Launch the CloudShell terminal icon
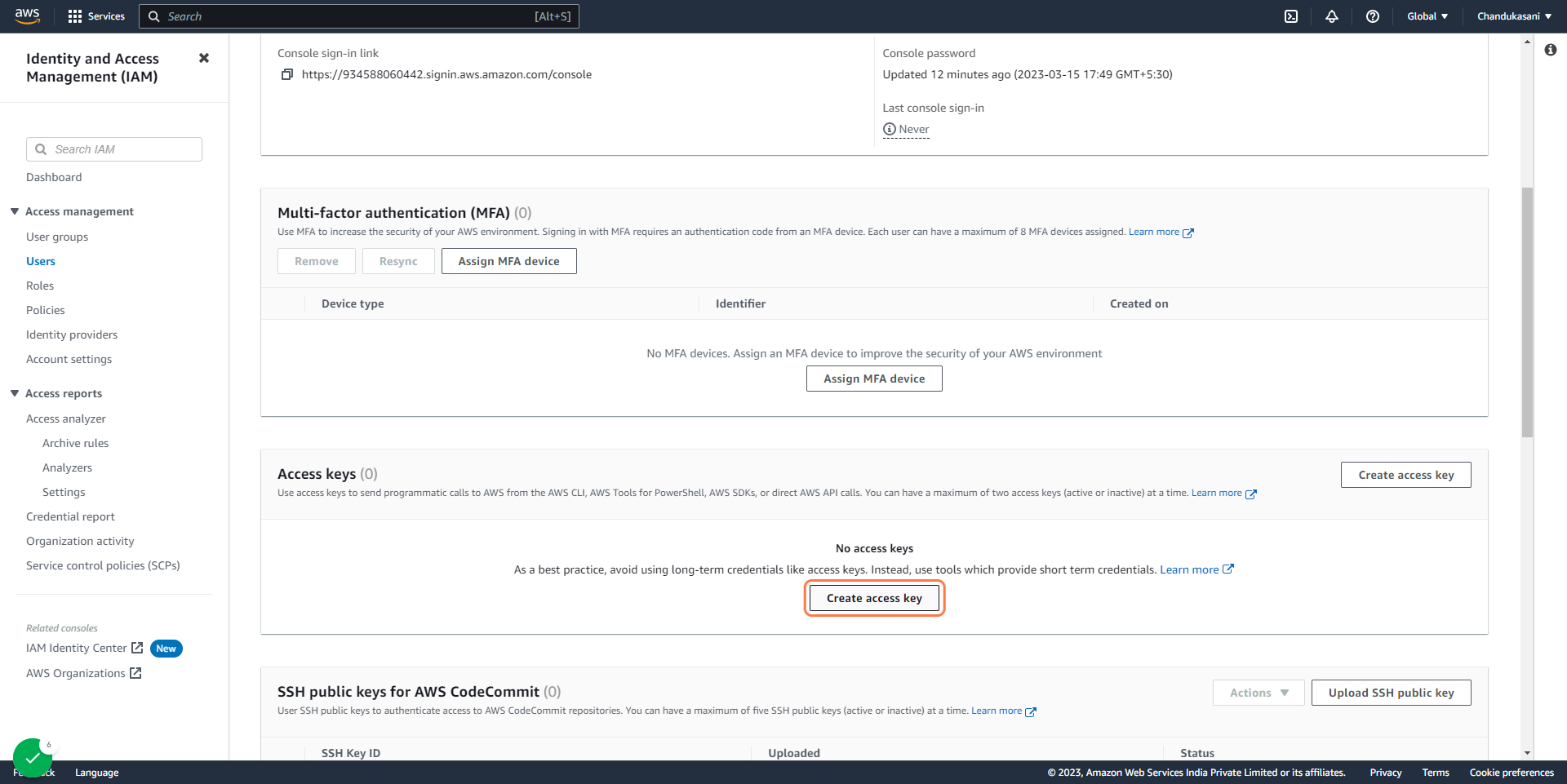 pyautogui.click(x=1291, y=16)
